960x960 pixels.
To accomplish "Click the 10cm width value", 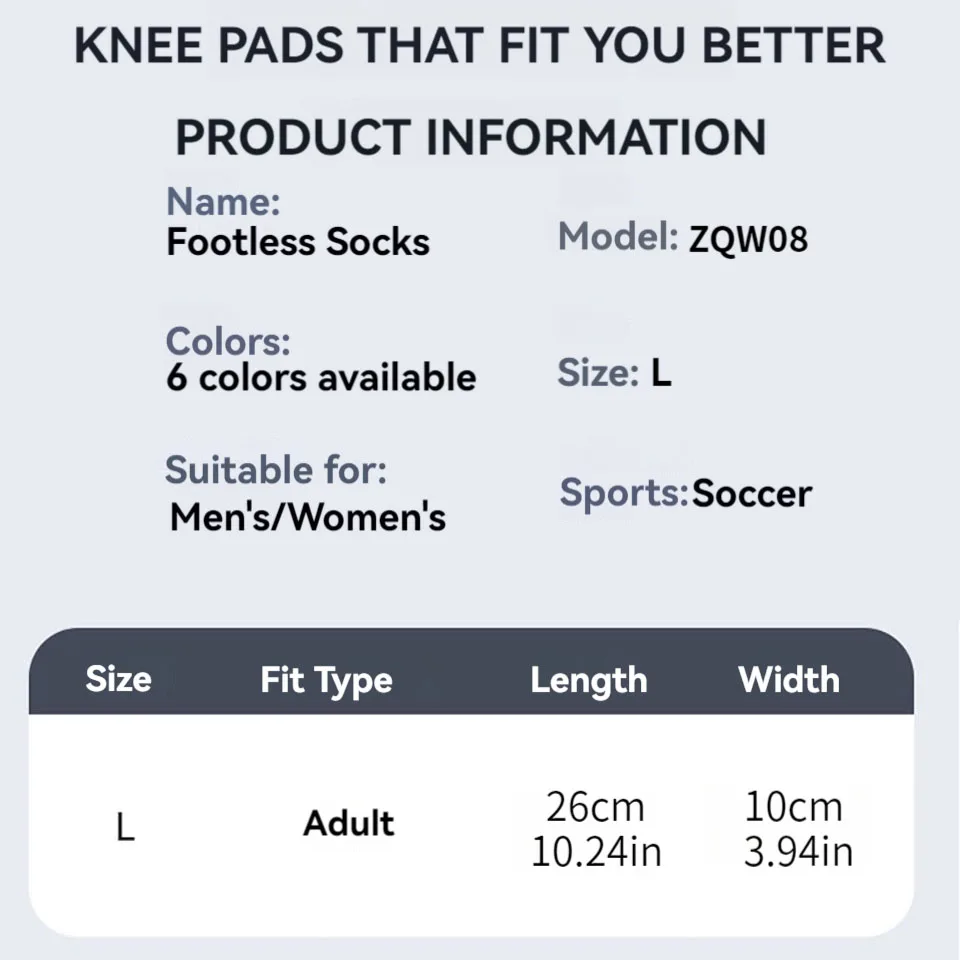I will point(794,806).
